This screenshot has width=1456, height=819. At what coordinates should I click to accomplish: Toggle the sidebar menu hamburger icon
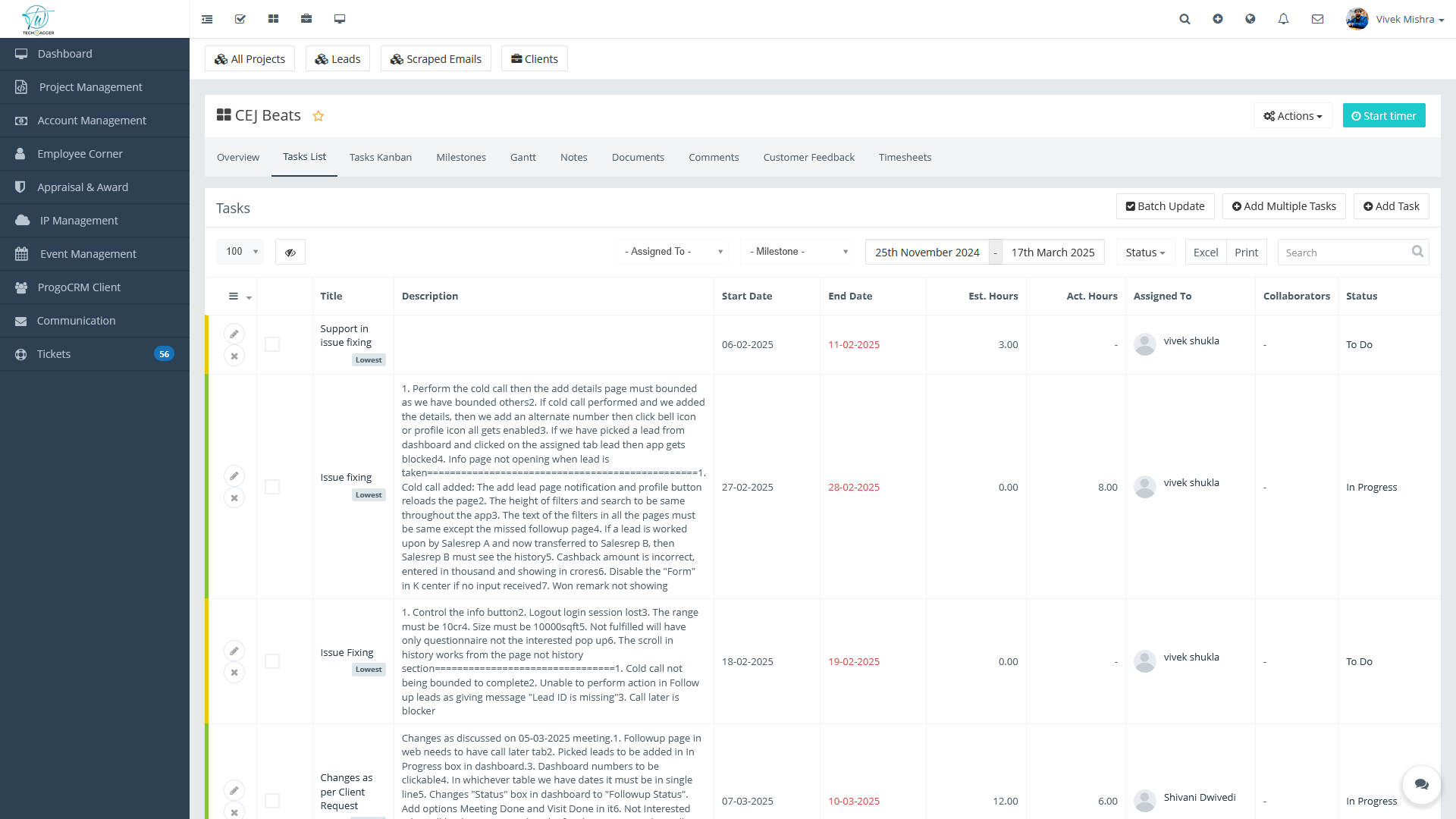207,19
